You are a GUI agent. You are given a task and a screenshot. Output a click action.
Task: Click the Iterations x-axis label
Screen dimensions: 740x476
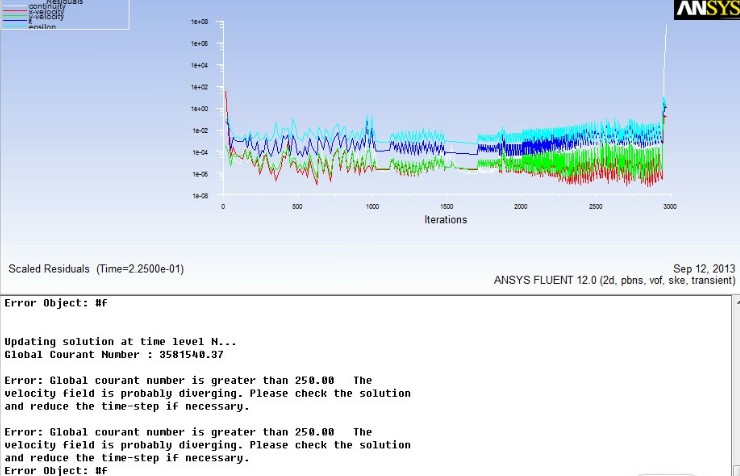click(445, 220)
